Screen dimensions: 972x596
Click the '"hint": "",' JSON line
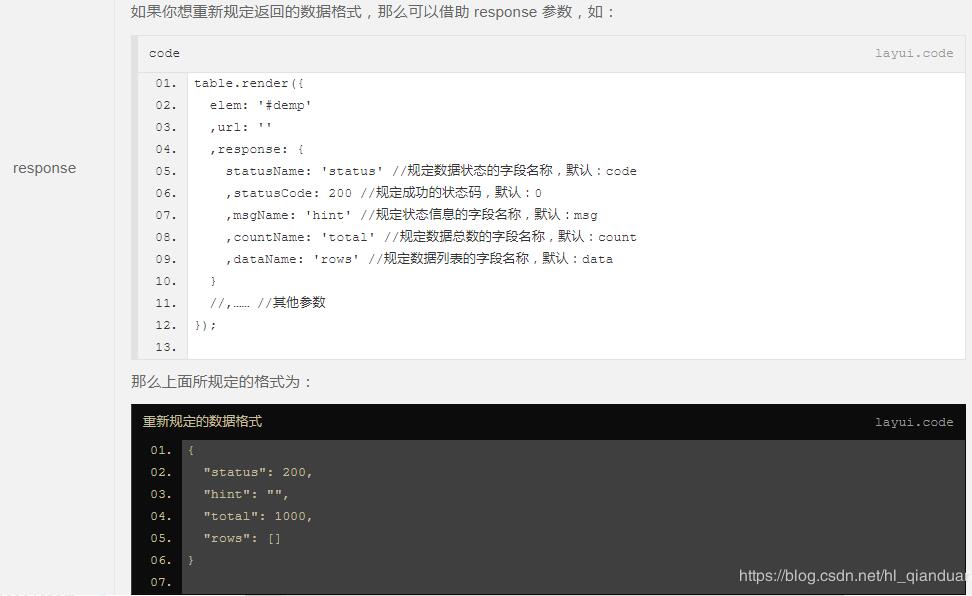pos(246,494)
